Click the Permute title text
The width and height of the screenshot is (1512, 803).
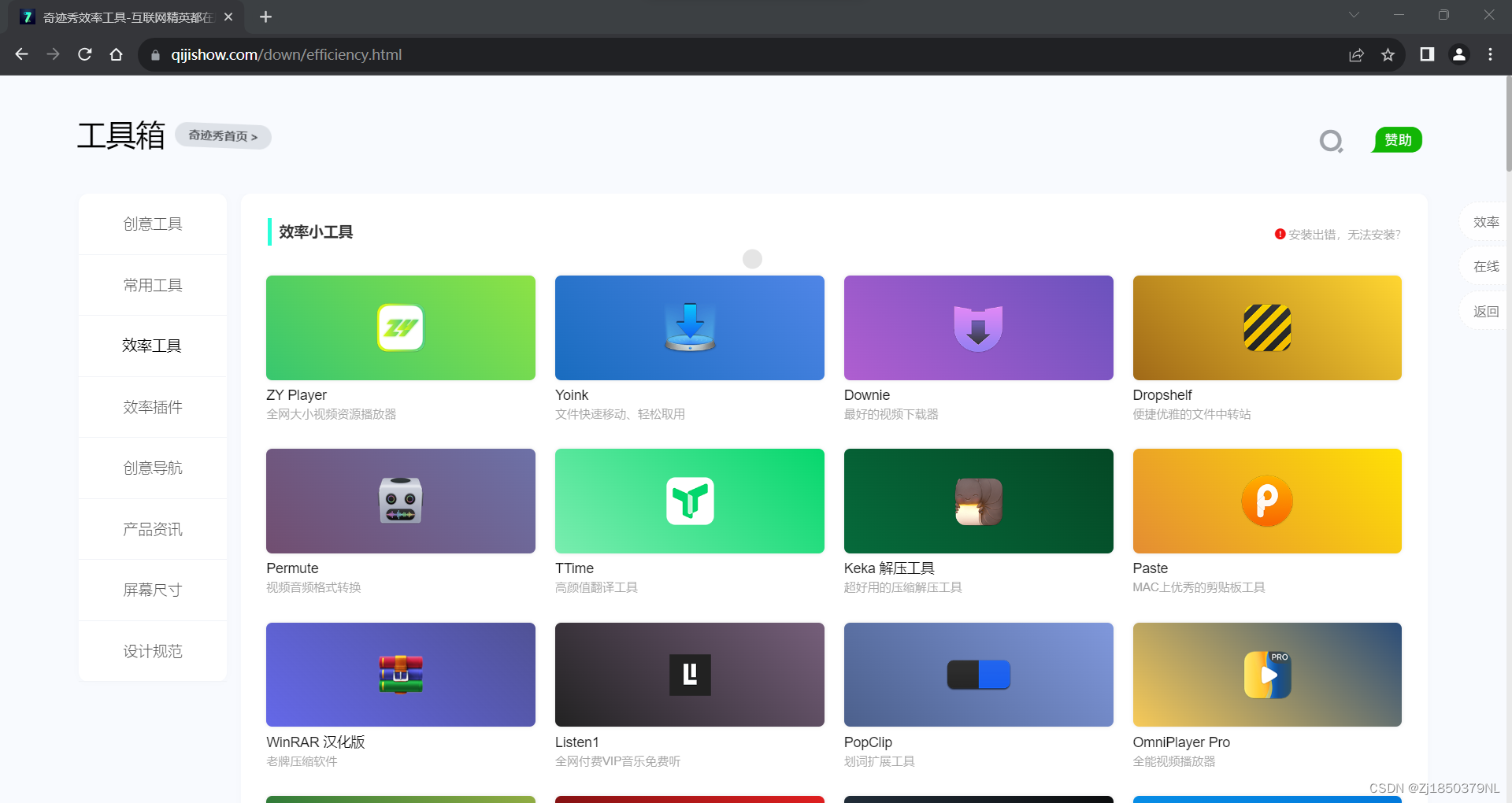click(x=292, y=568)
